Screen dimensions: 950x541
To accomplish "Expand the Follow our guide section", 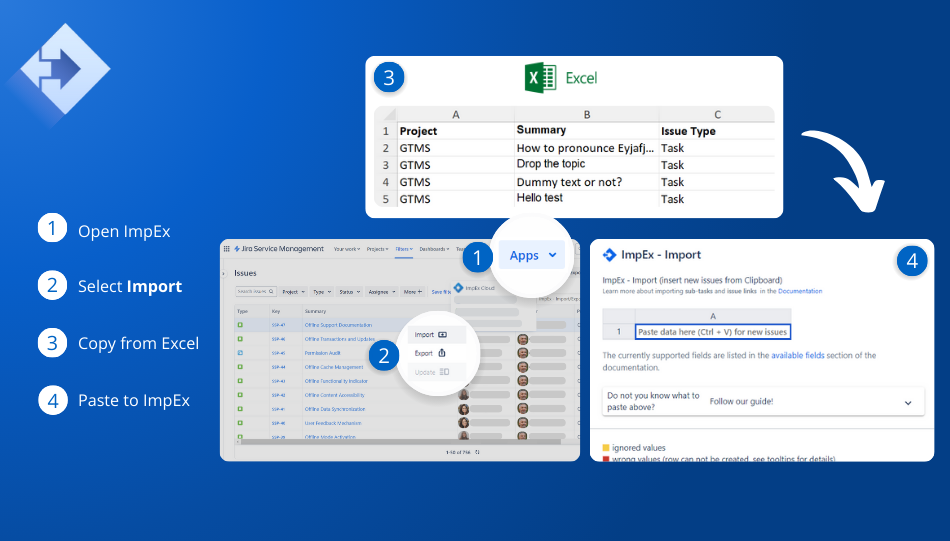I will 763,402.
